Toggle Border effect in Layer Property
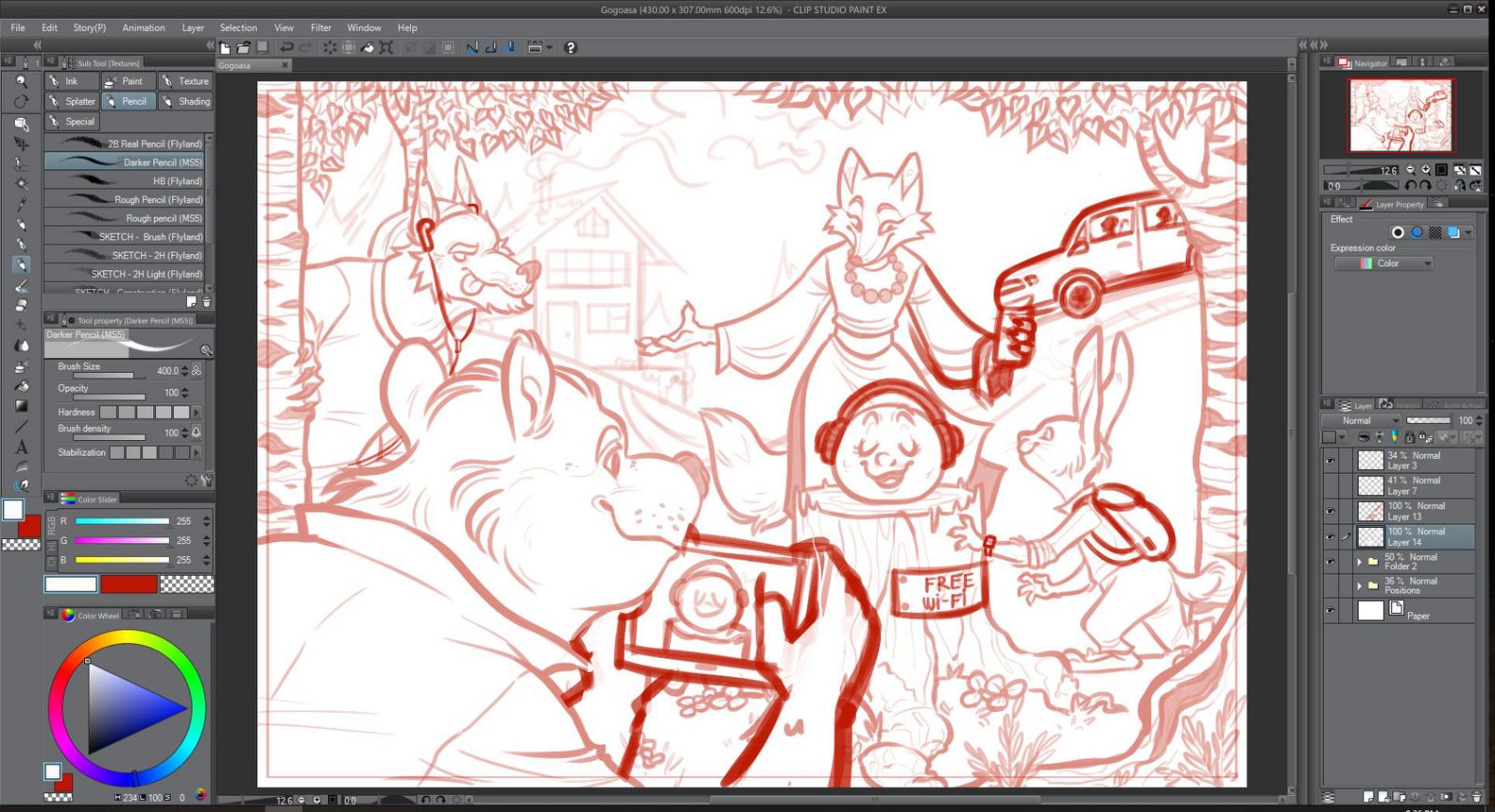Image resolution: width=1495 pixels, height=812 pixels. pos(1398,233)
